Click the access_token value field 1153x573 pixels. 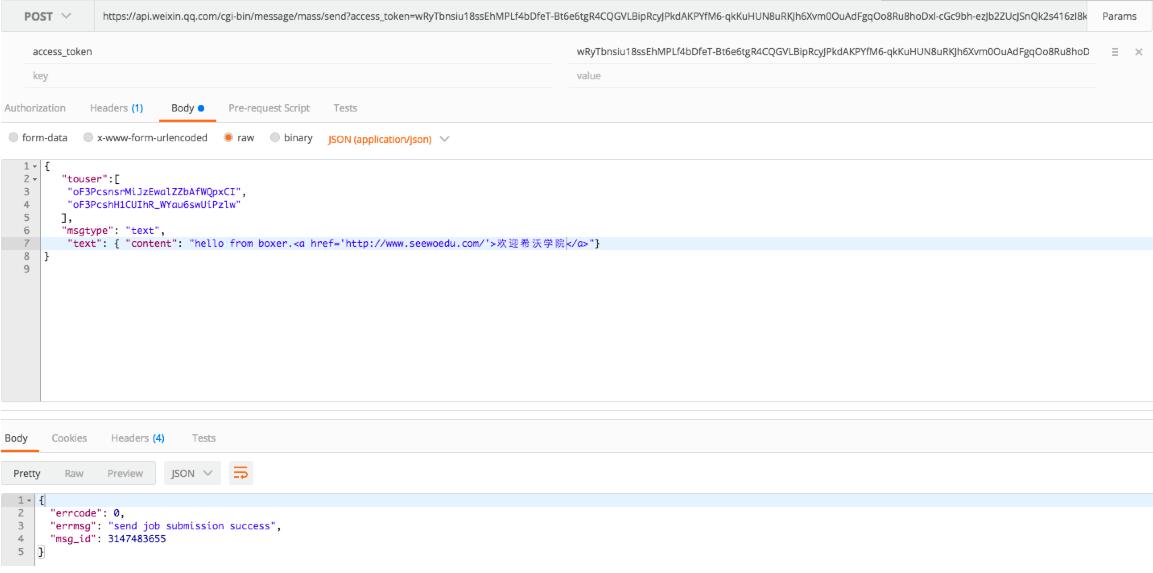832,51
